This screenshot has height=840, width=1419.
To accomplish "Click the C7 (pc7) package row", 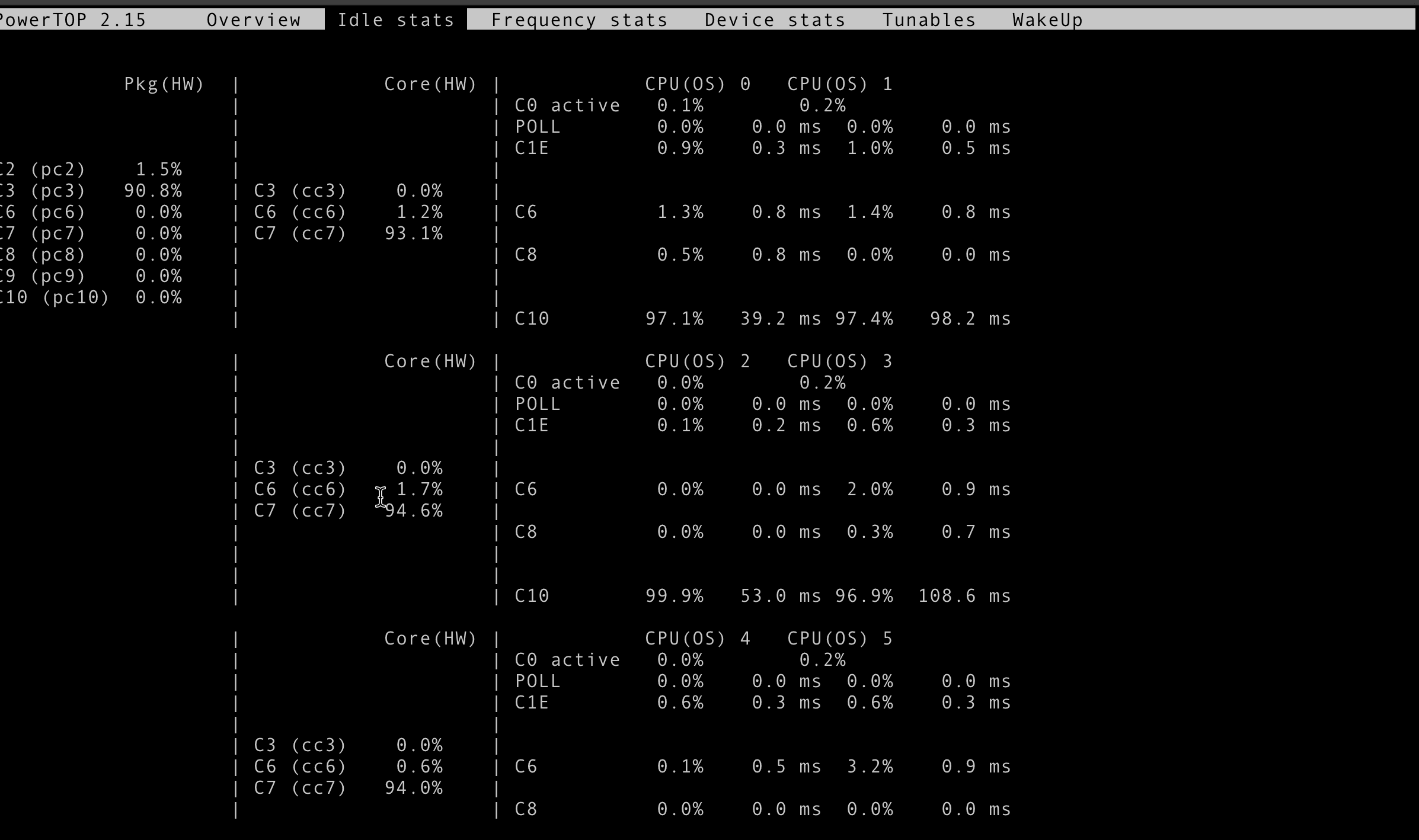I will pyautogui.click(x=91, y=233).
